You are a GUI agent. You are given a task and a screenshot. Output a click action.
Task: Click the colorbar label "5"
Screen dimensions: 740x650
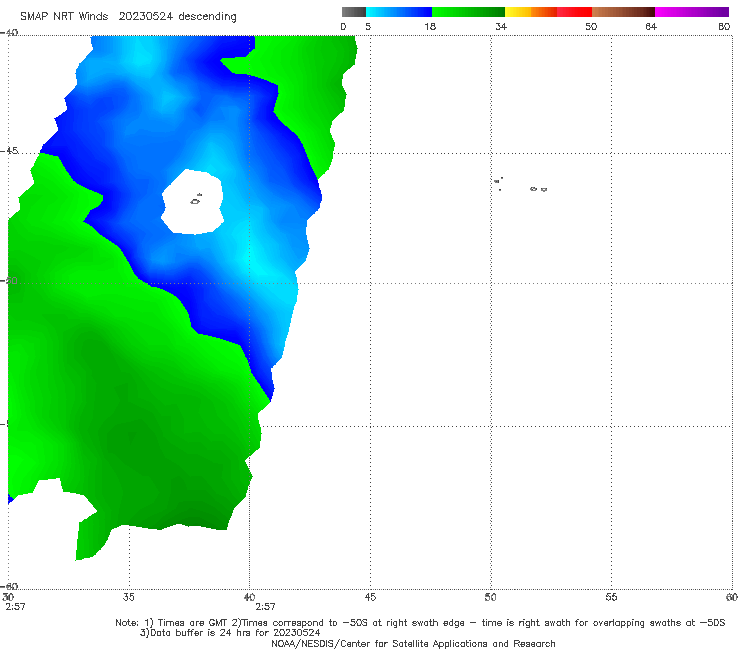click(368, 26)
